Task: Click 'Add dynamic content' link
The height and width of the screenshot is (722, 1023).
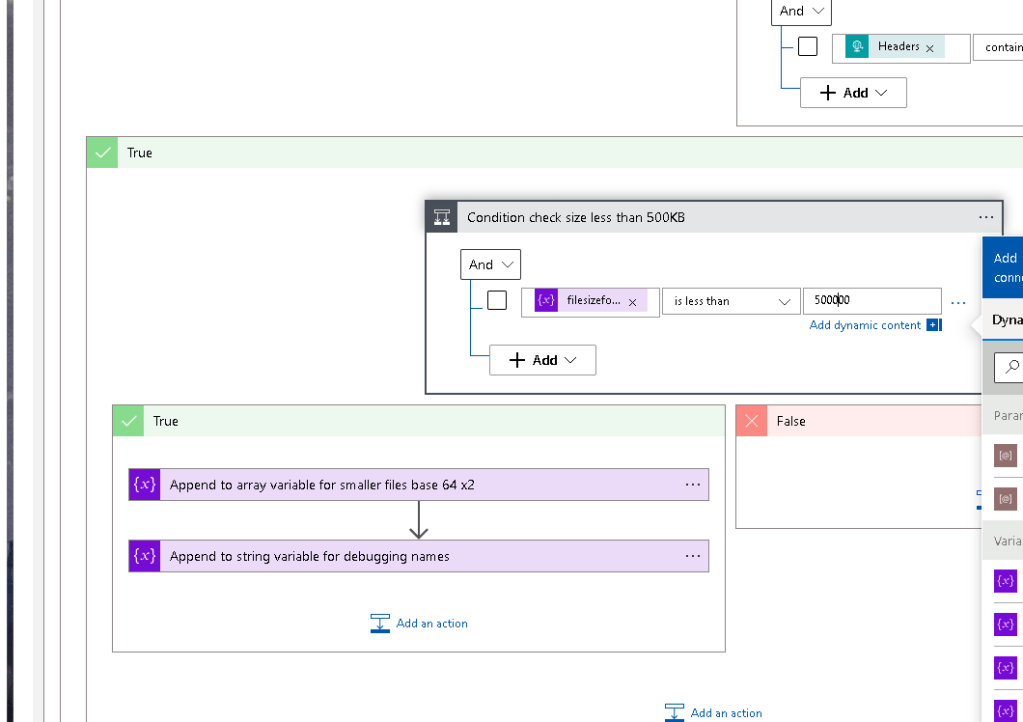Action: point(865,325)
